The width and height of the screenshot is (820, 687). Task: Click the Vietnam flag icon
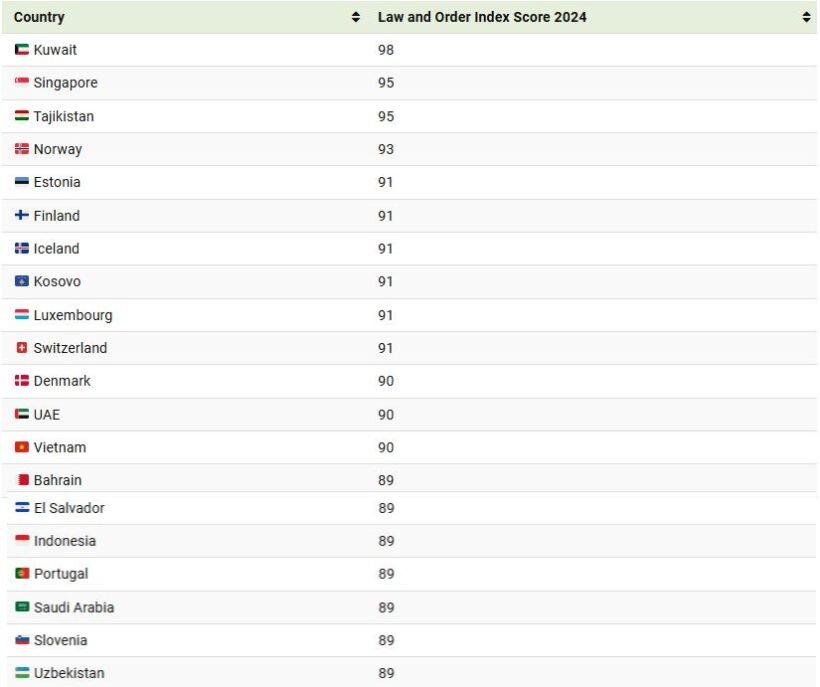click(22, 447)
